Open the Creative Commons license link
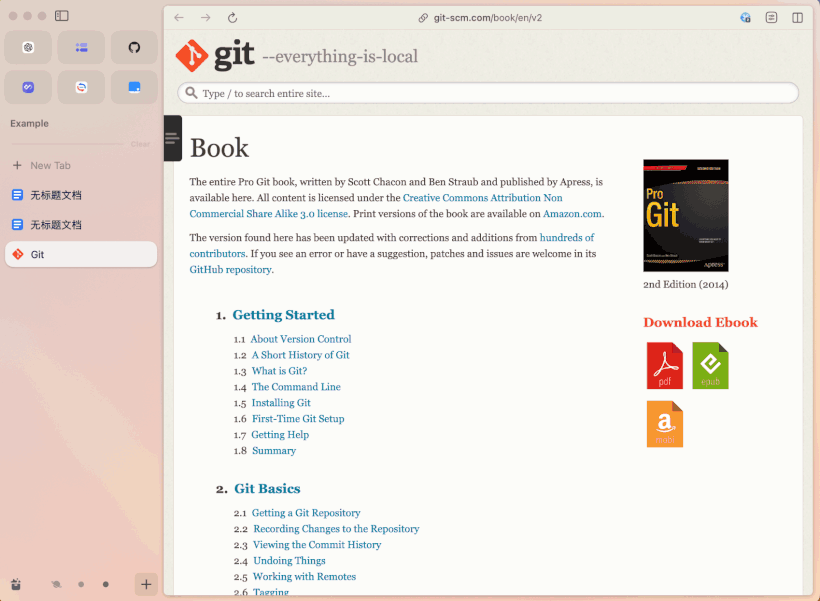Screen dimensions: 820x601 tap(378, 206)
